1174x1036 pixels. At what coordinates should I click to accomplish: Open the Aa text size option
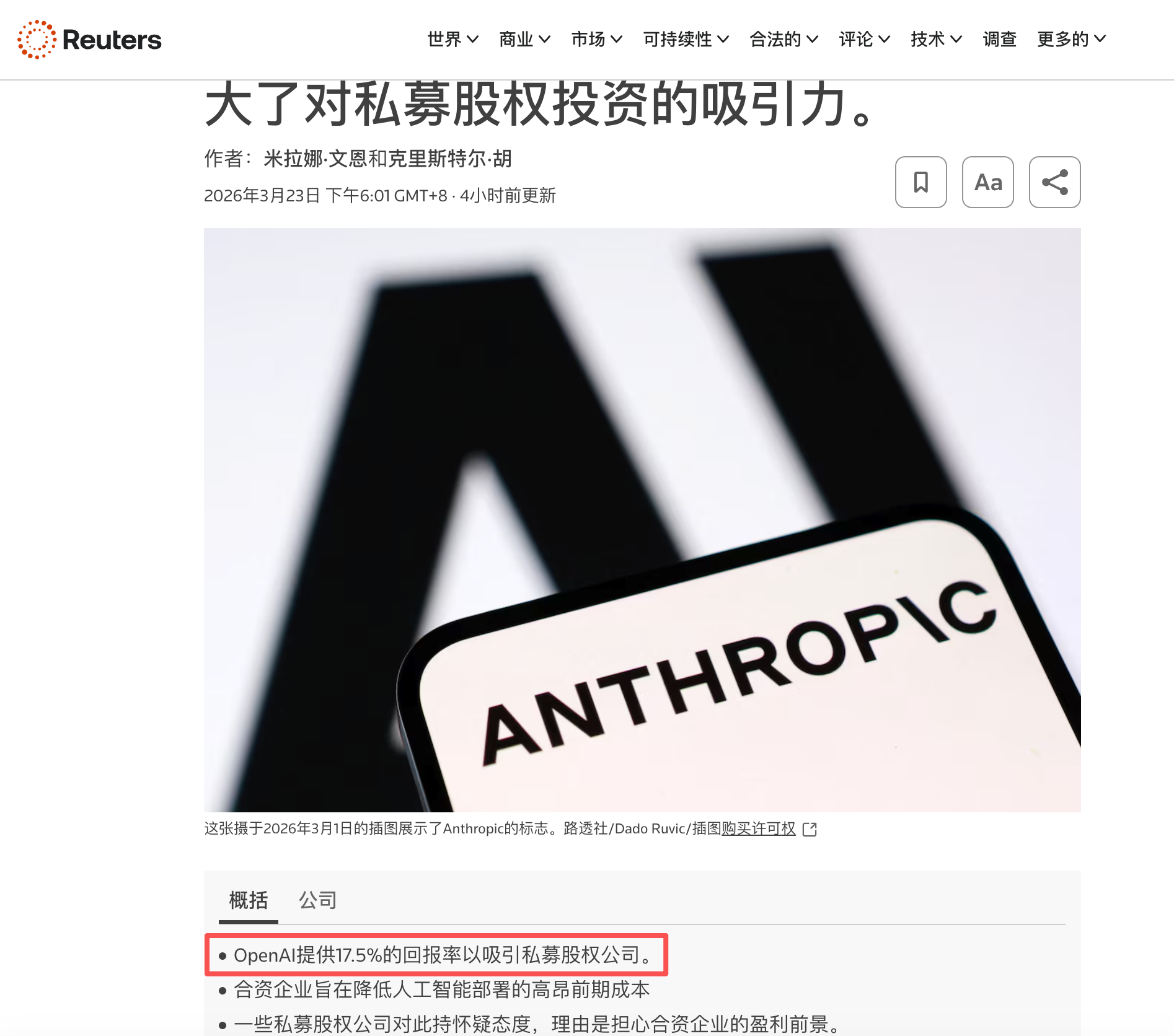(x=987, y=182)
